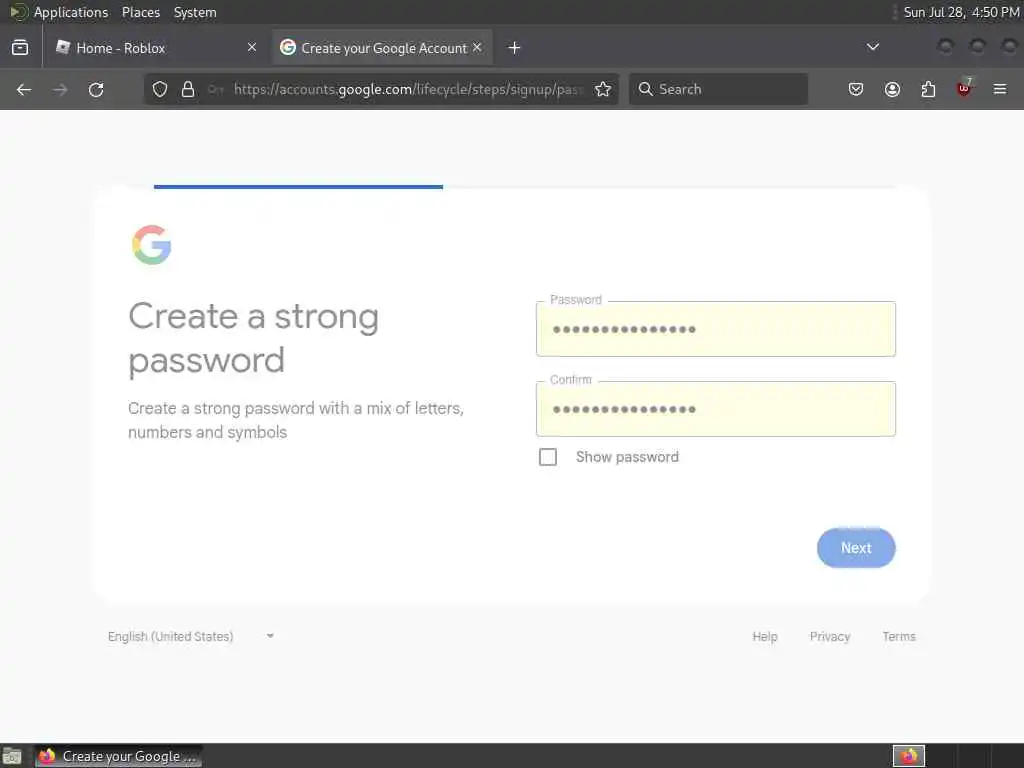
Task: Click the Google logo on the form
Action: click(152, 245)
